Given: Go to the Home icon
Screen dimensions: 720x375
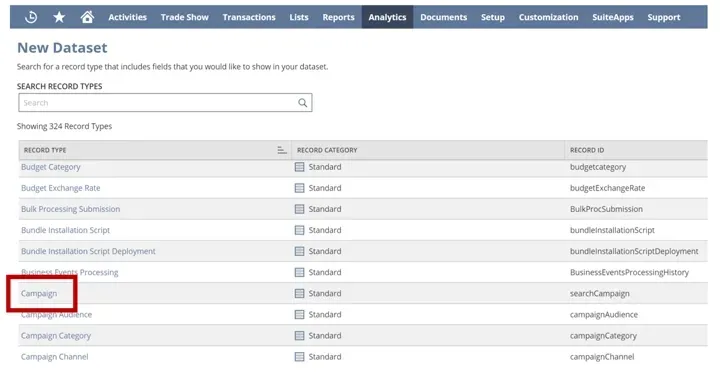Looking at the screenshot, I should pos(87,17).
